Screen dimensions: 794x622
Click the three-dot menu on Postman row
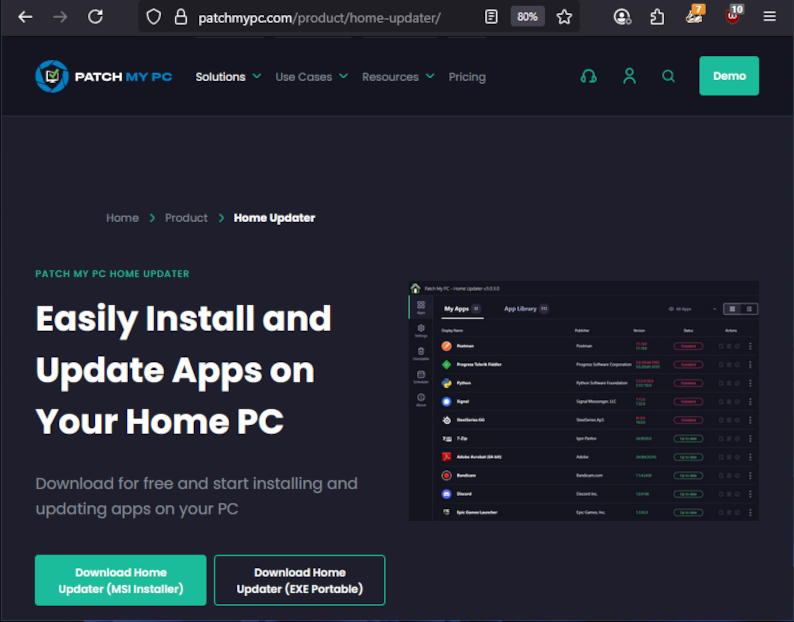coord(750,346)
